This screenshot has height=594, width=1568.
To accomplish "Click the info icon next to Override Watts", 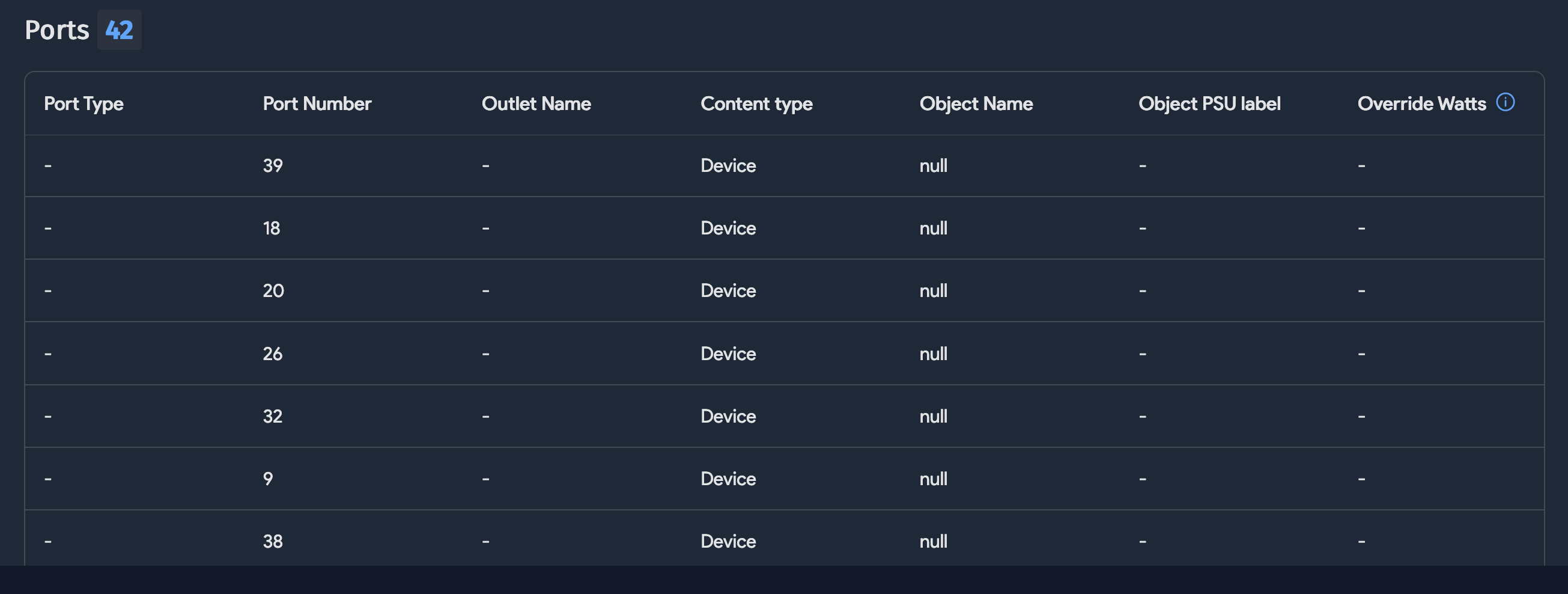I will [1506, 102].
